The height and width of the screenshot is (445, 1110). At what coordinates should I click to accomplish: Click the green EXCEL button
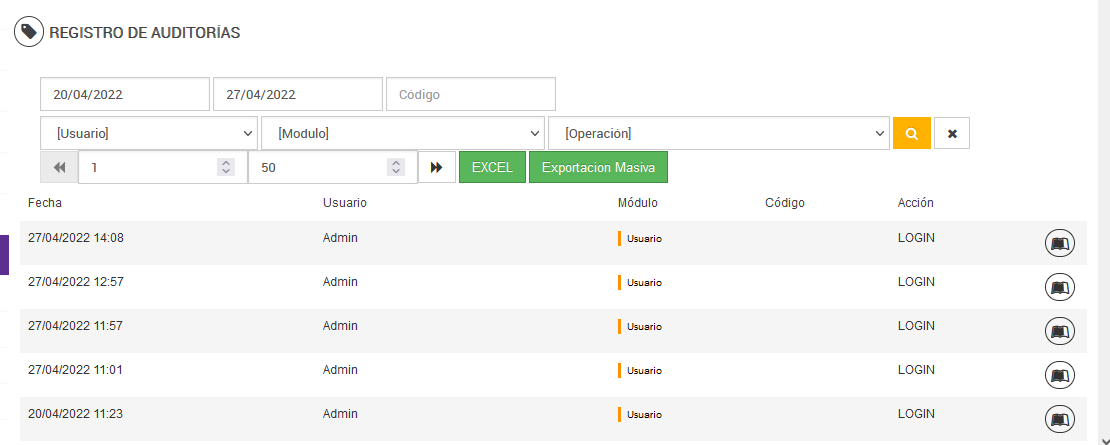click(492, 167)
